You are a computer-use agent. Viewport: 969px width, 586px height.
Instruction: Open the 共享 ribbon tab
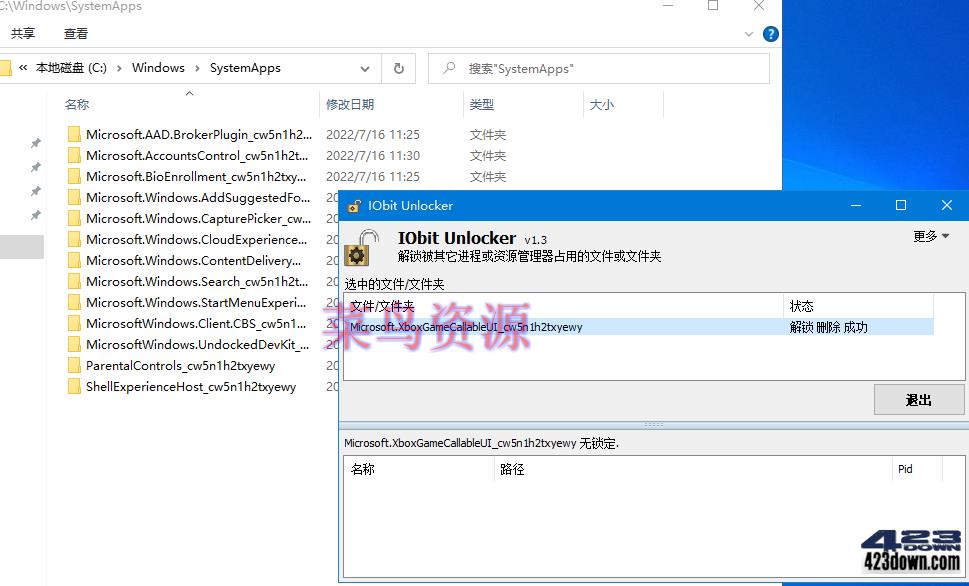23,34
